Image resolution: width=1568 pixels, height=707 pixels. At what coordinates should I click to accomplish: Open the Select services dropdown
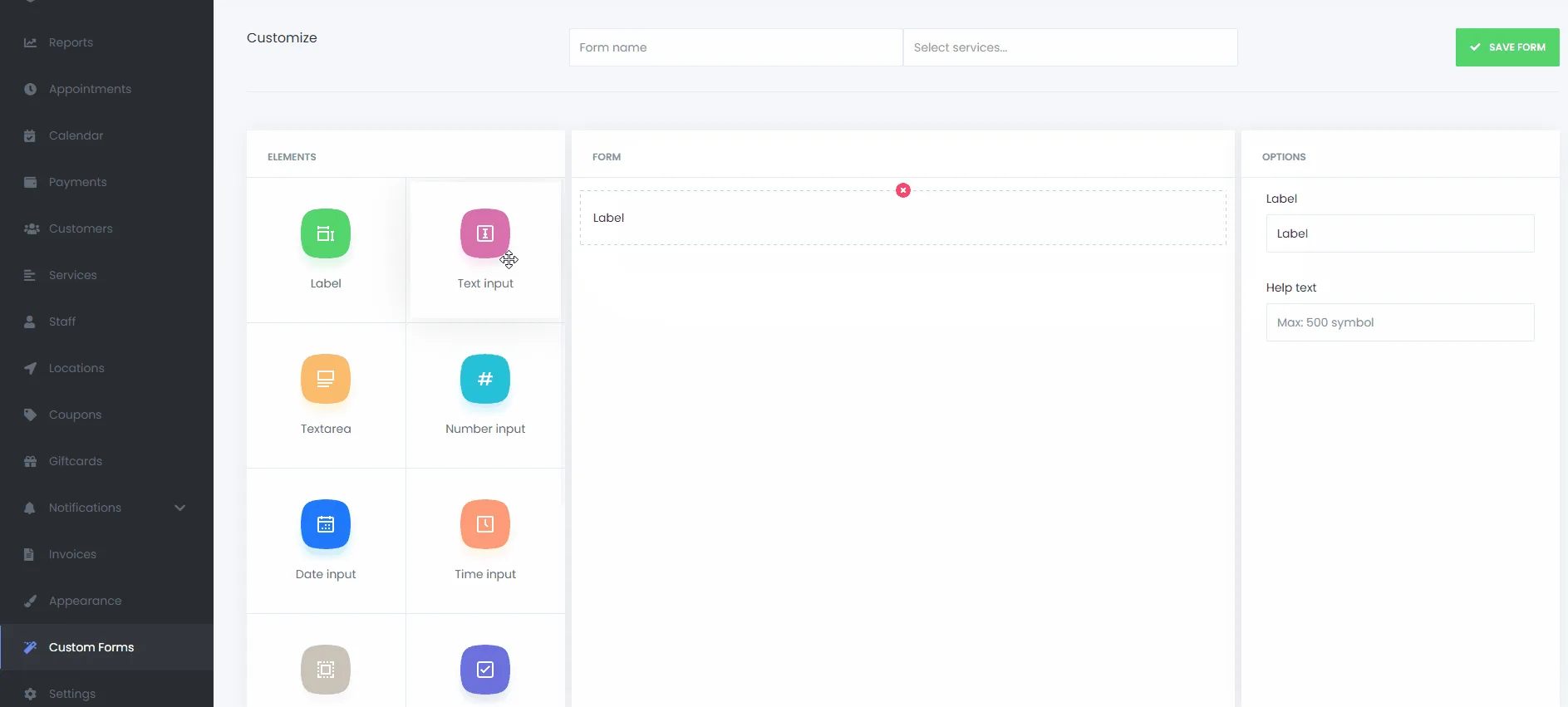[1070, 47]
